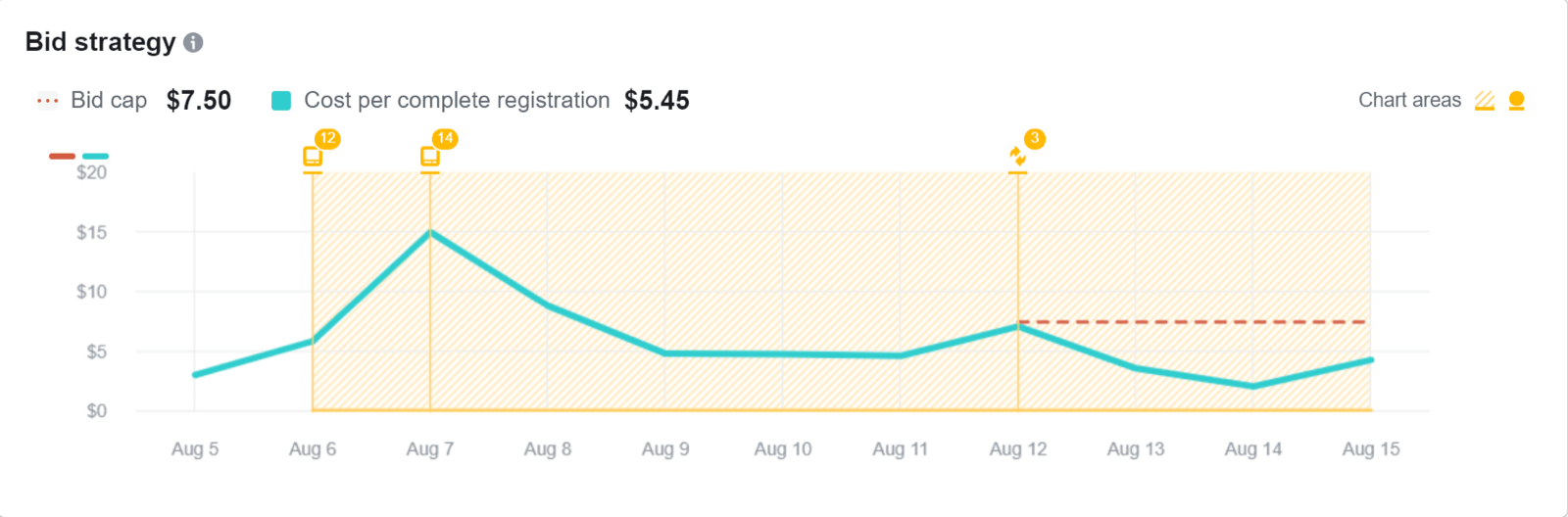The height and width of the screenshot is (517, 1568).
Task: Click the orange badge showing 14
Action: pos(445,139)
